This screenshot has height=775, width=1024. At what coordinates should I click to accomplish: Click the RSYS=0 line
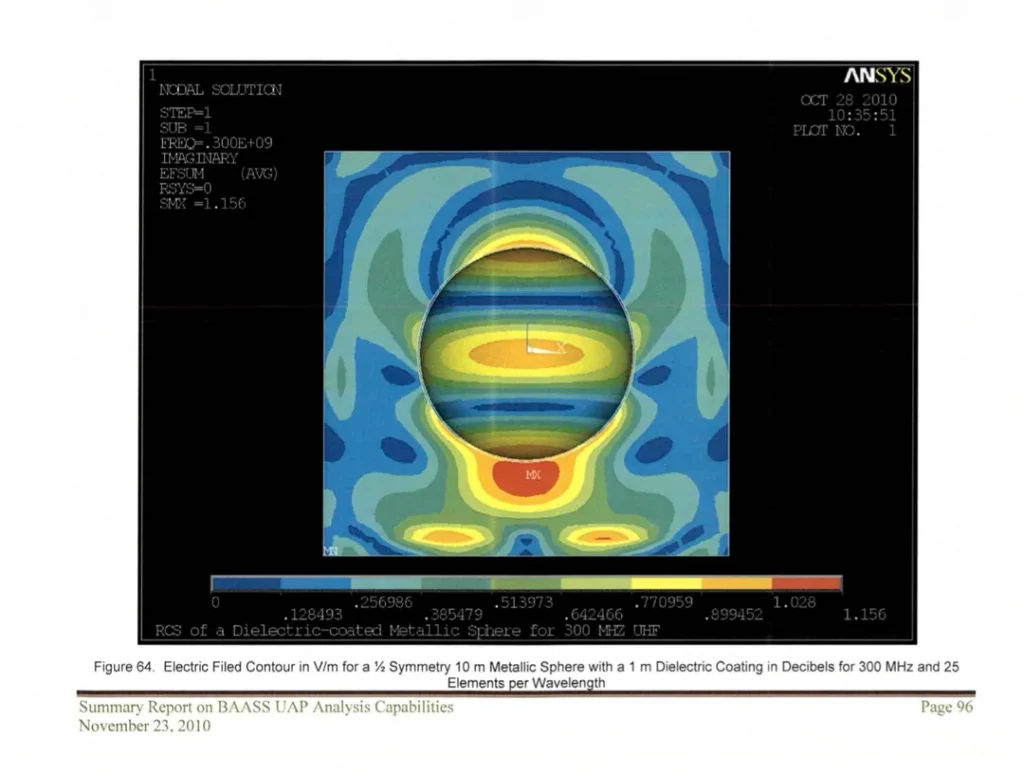coord(185,189)
